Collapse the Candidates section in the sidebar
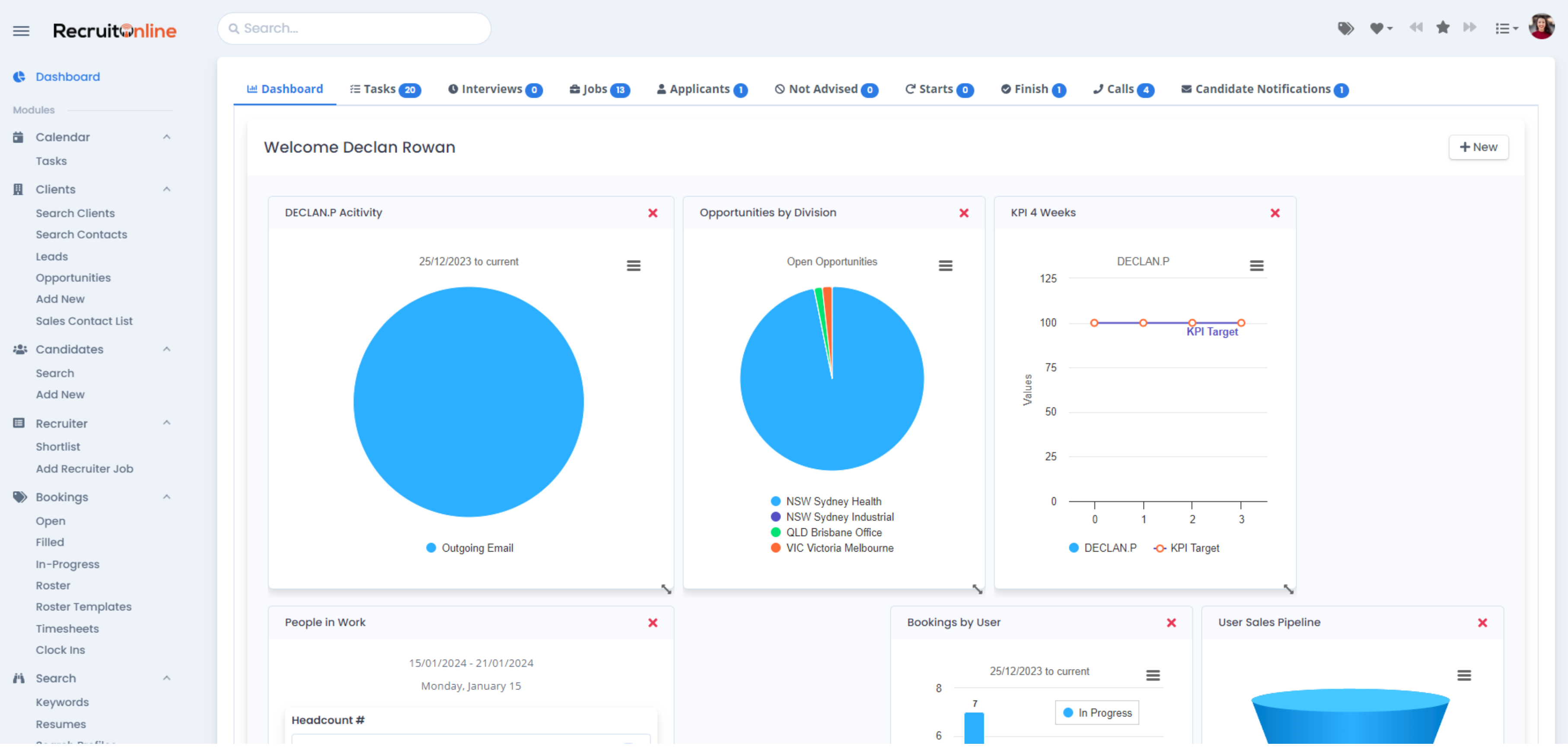 (x=167, y=349)
